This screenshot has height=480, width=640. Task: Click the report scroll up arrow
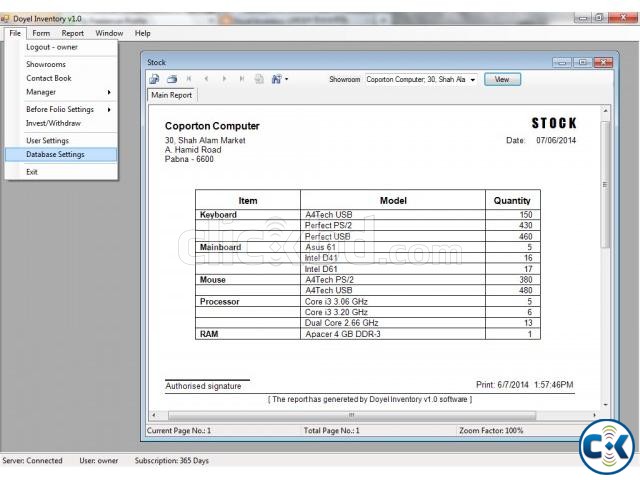(605, 111)
